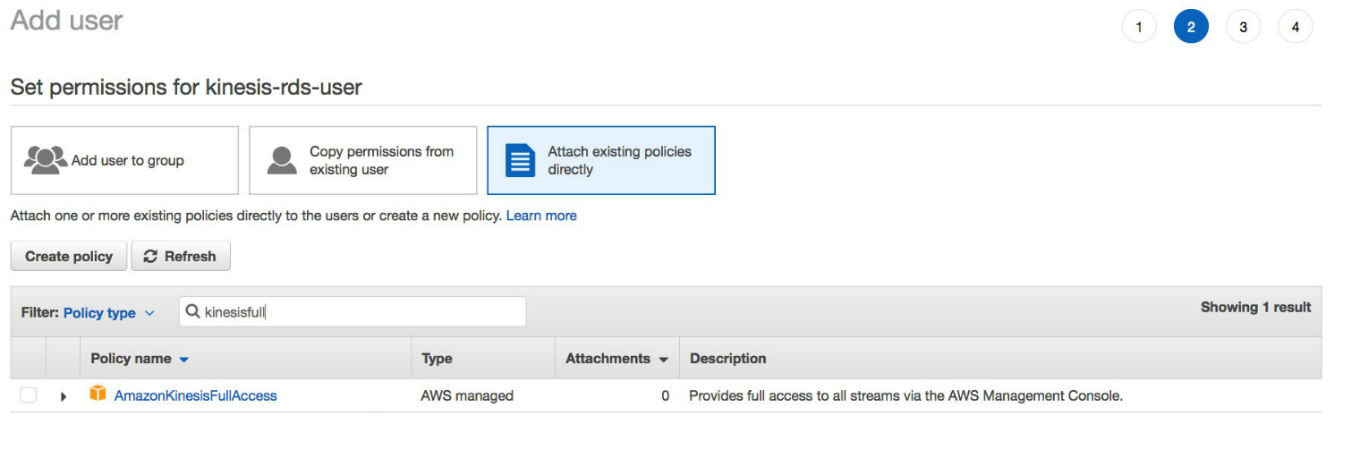1360x475 pixels.
Task: Click the Showing 1 result text
Action: click(1256, 307)
